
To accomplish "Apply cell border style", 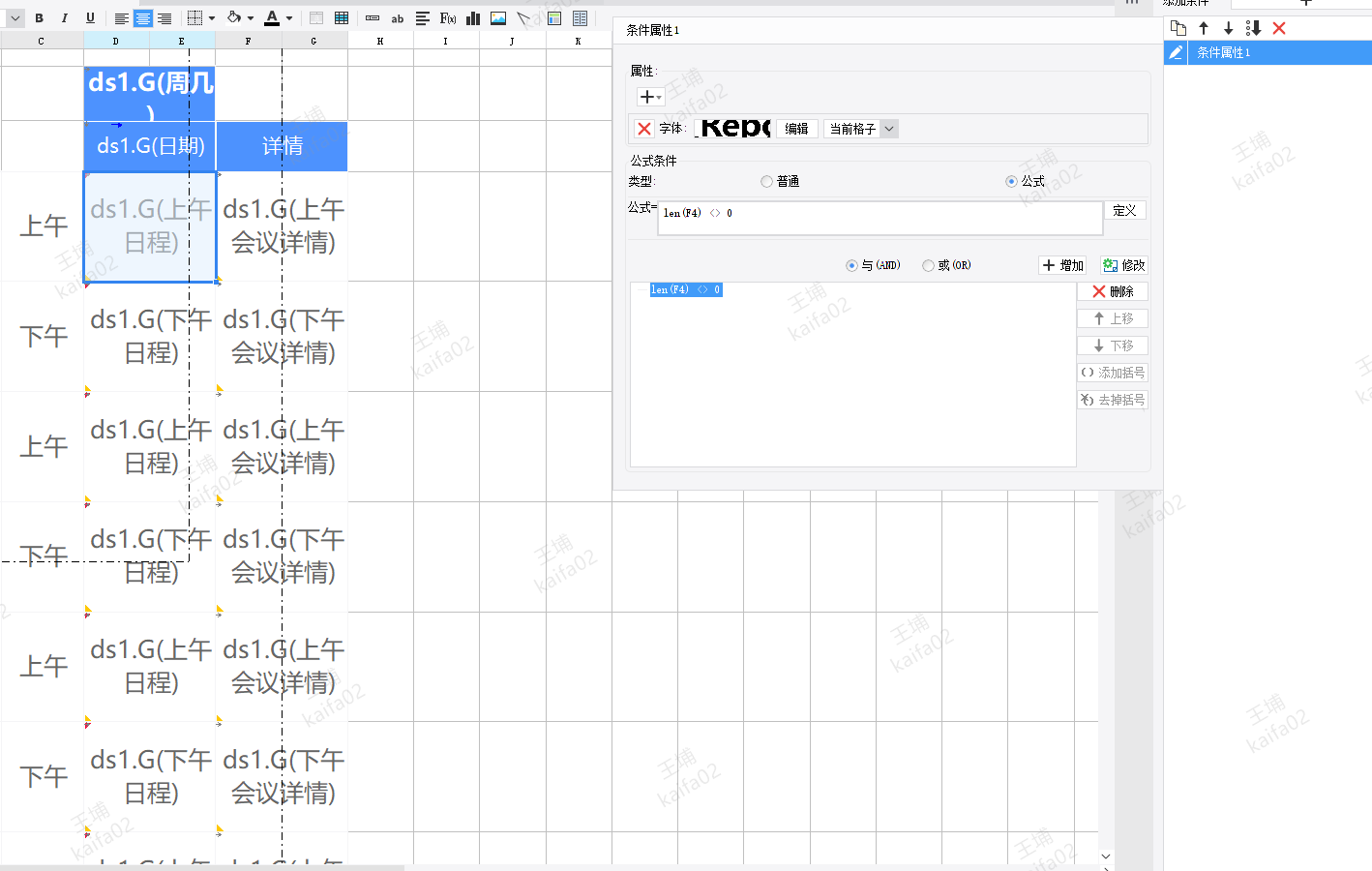I will [x=194, y=17].
